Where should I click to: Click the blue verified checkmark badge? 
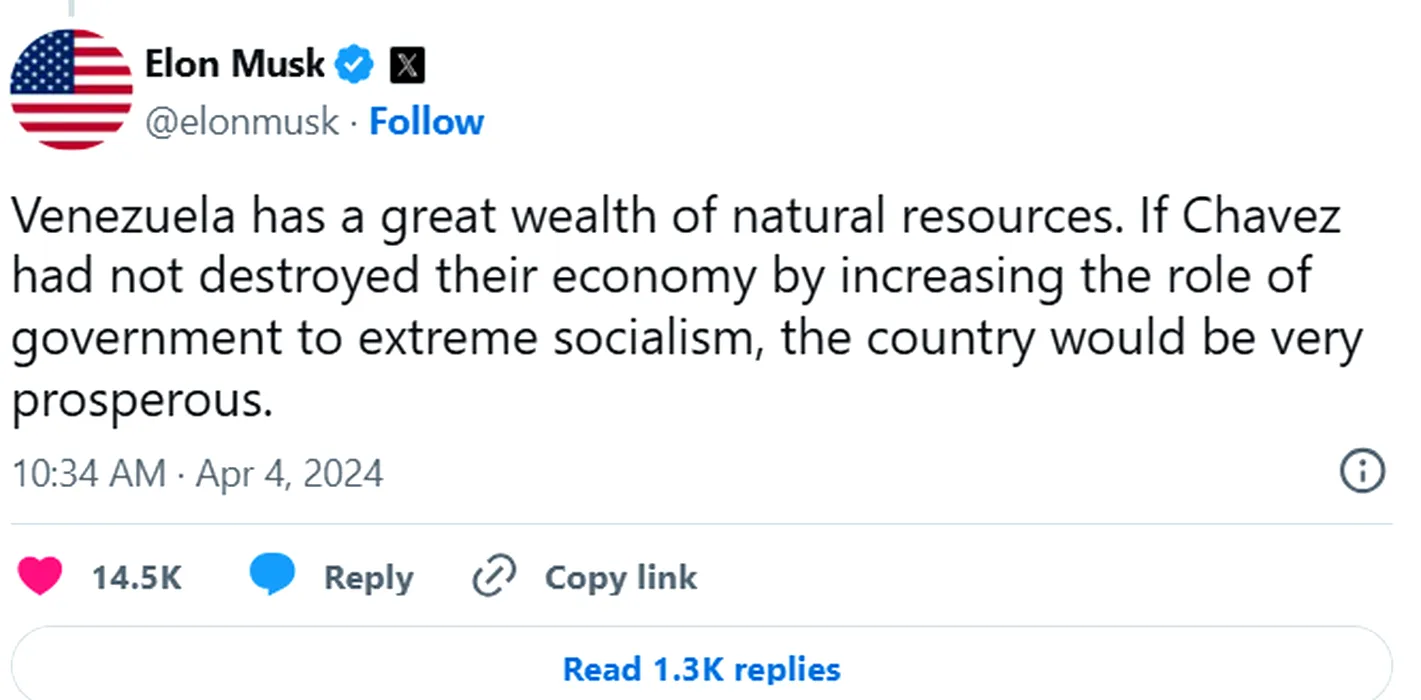[x=355, y=66]
